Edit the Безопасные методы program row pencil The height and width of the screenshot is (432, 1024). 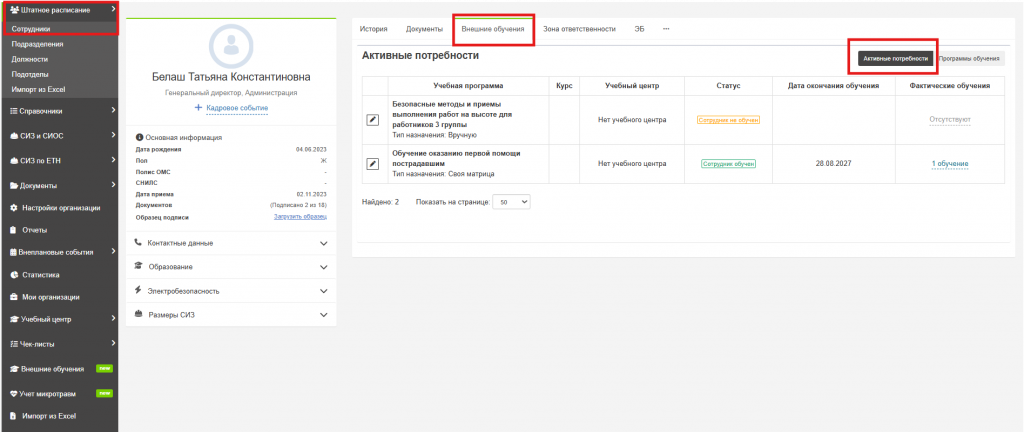(372, 120)
